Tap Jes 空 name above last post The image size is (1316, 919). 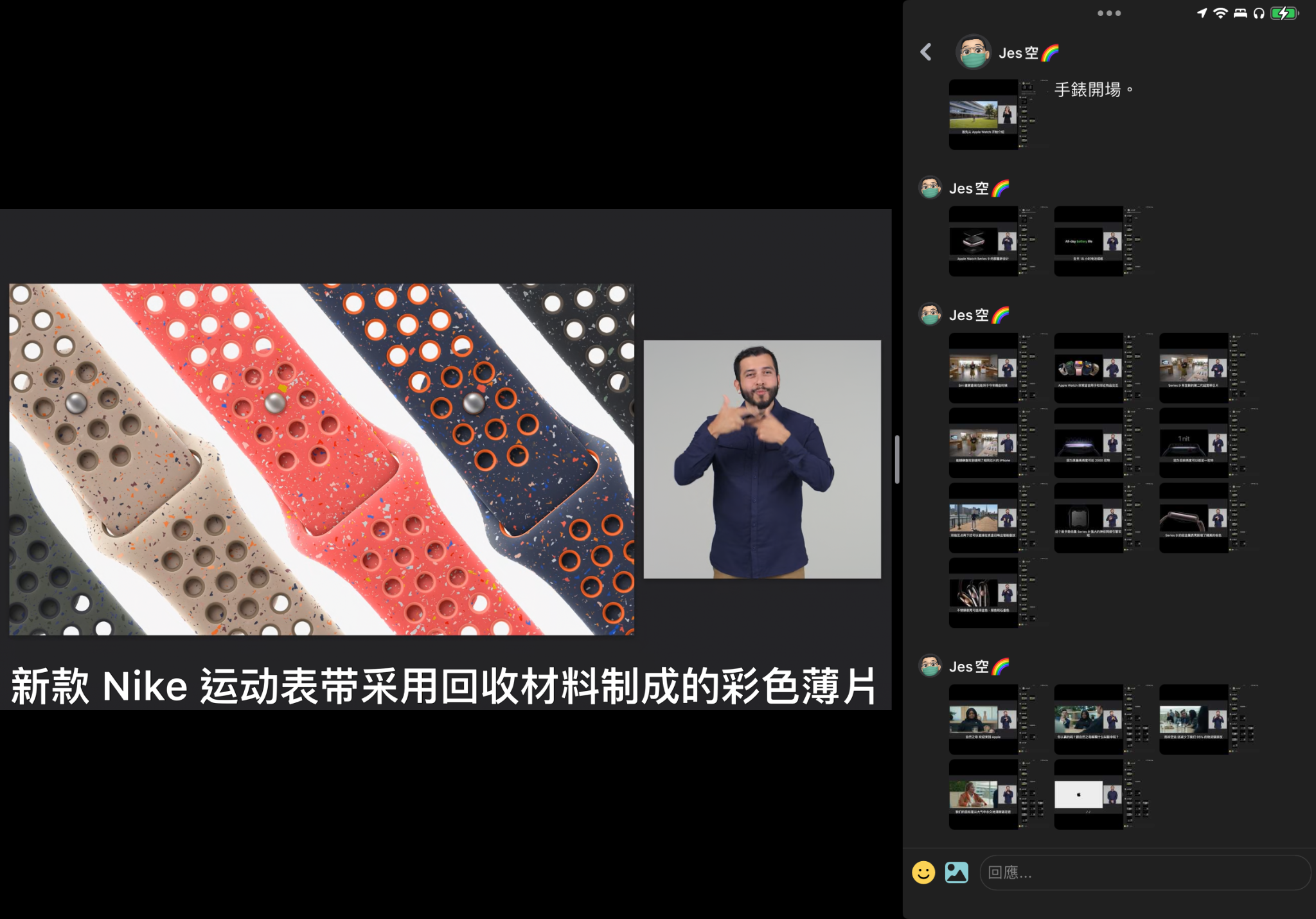click(979, 666)
